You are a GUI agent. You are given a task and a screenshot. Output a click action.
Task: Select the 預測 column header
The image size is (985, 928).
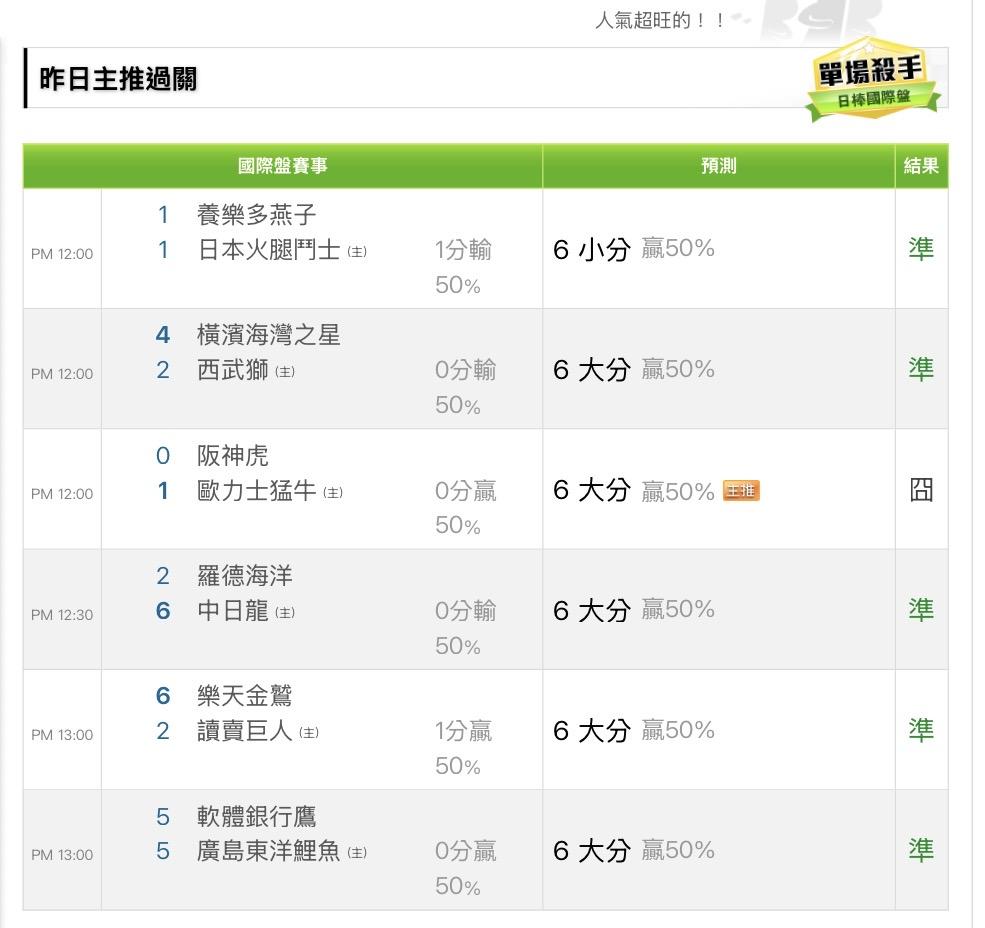tap(718, 166)
